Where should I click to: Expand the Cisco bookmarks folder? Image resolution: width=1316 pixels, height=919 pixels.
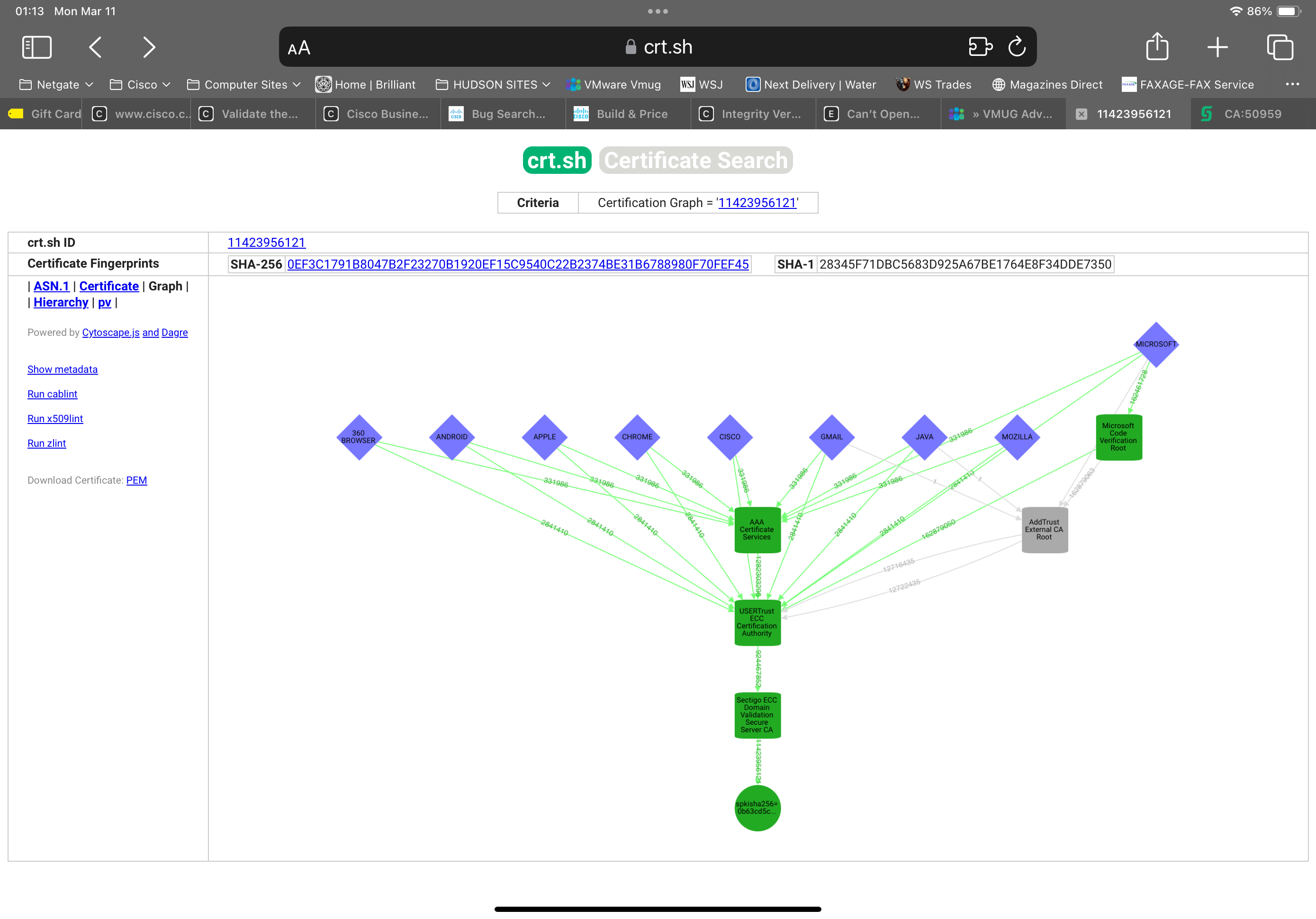pyautogui.click(x=140, y=85)
